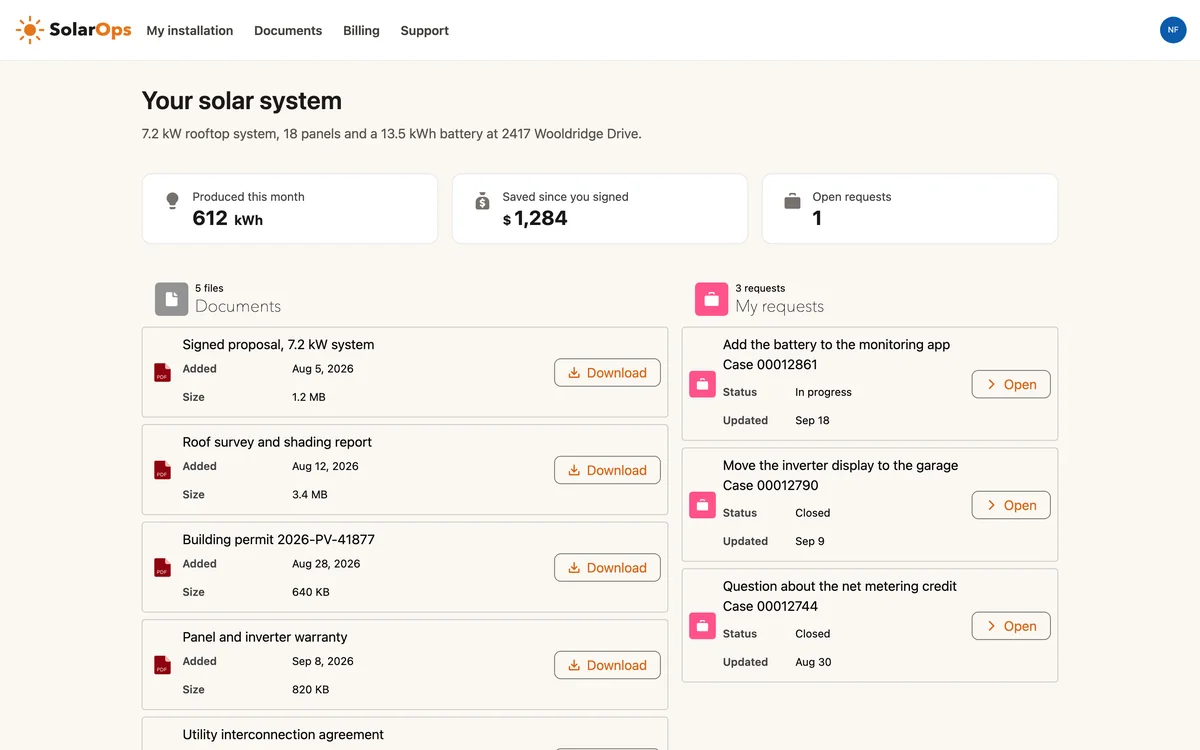
Task: Open the battery monitoring app request
Action: tap(1011, 384)
